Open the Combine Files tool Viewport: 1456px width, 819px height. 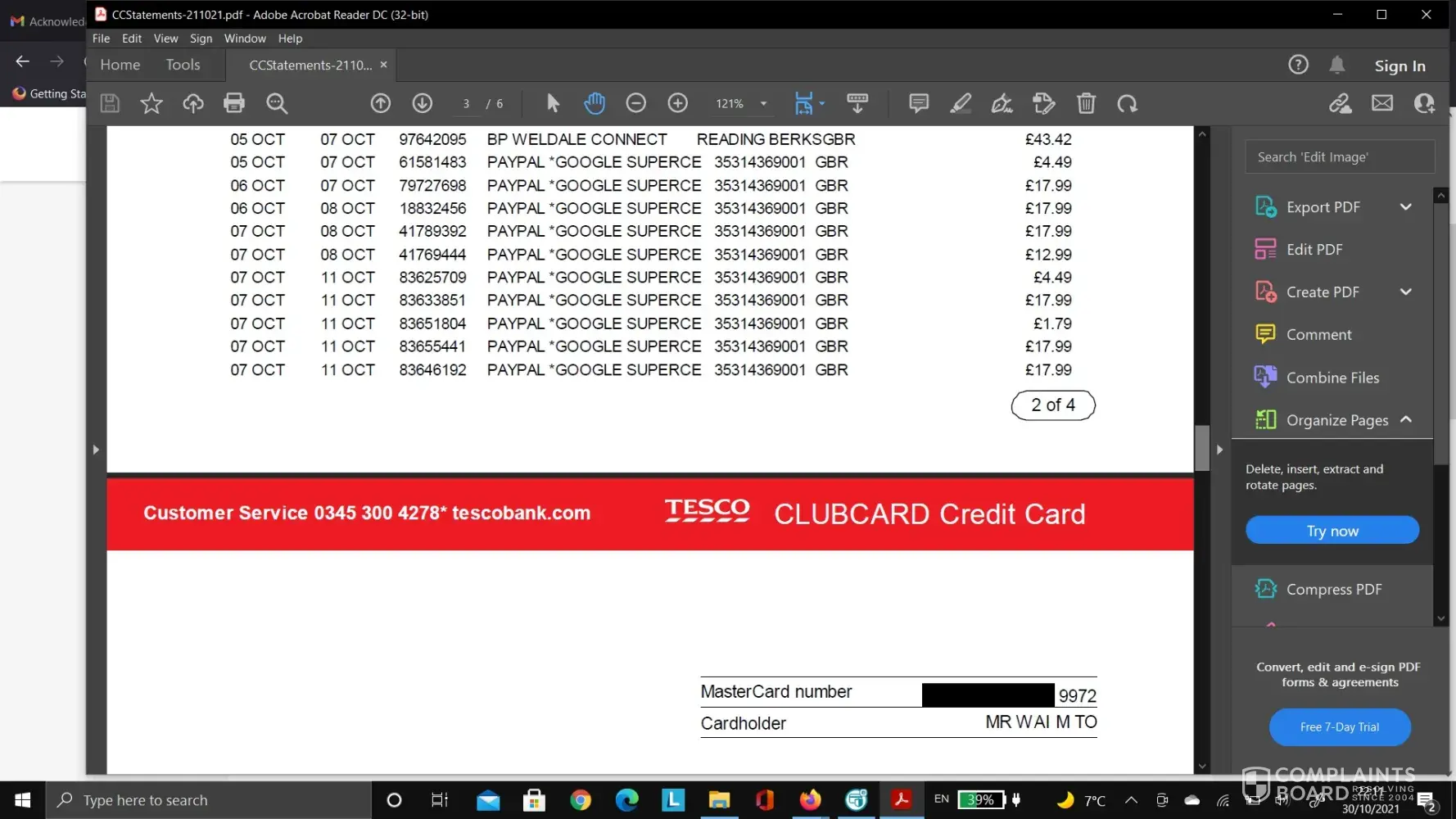(1332, 377)
